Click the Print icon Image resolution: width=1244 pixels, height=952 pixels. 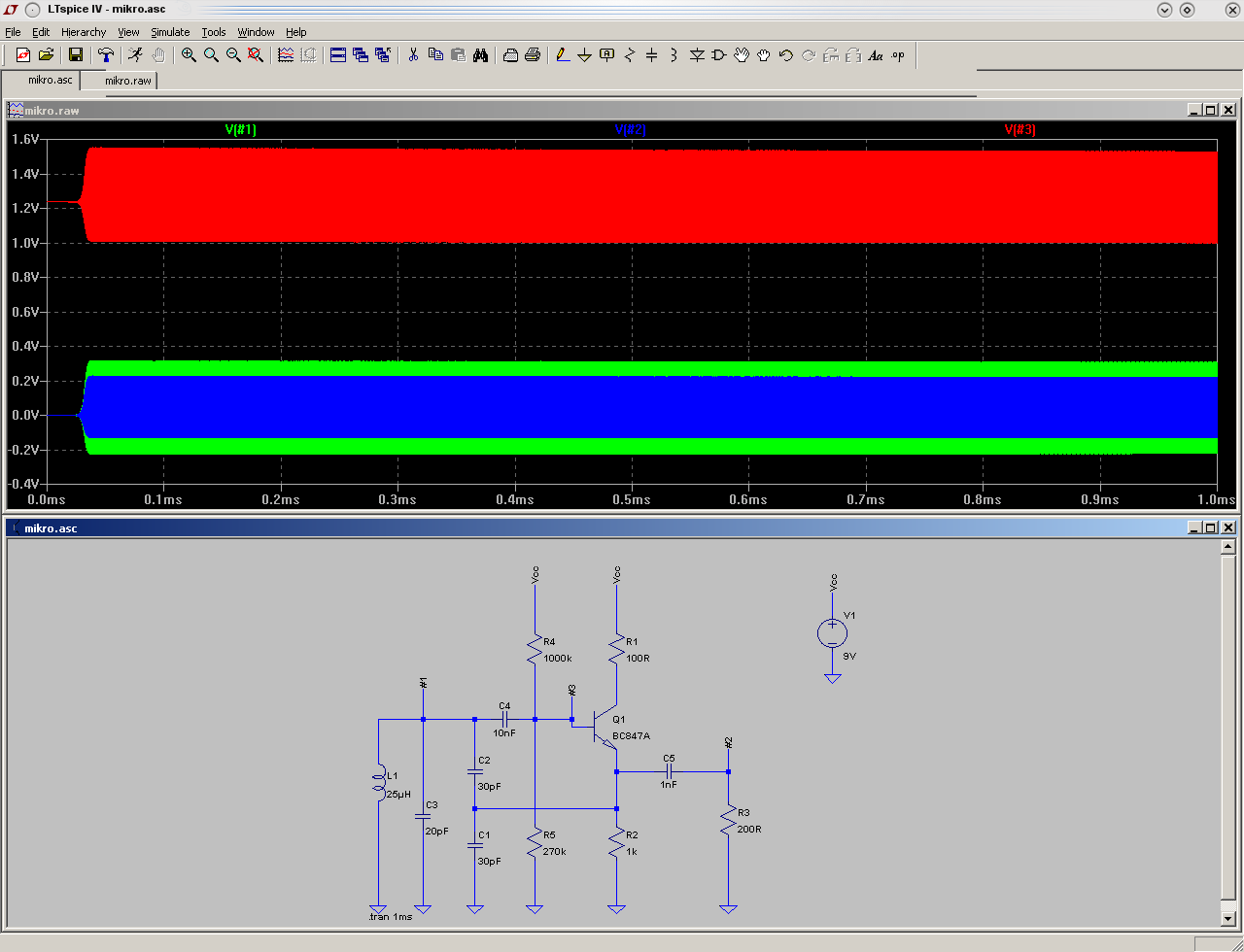tap(533, 55)
